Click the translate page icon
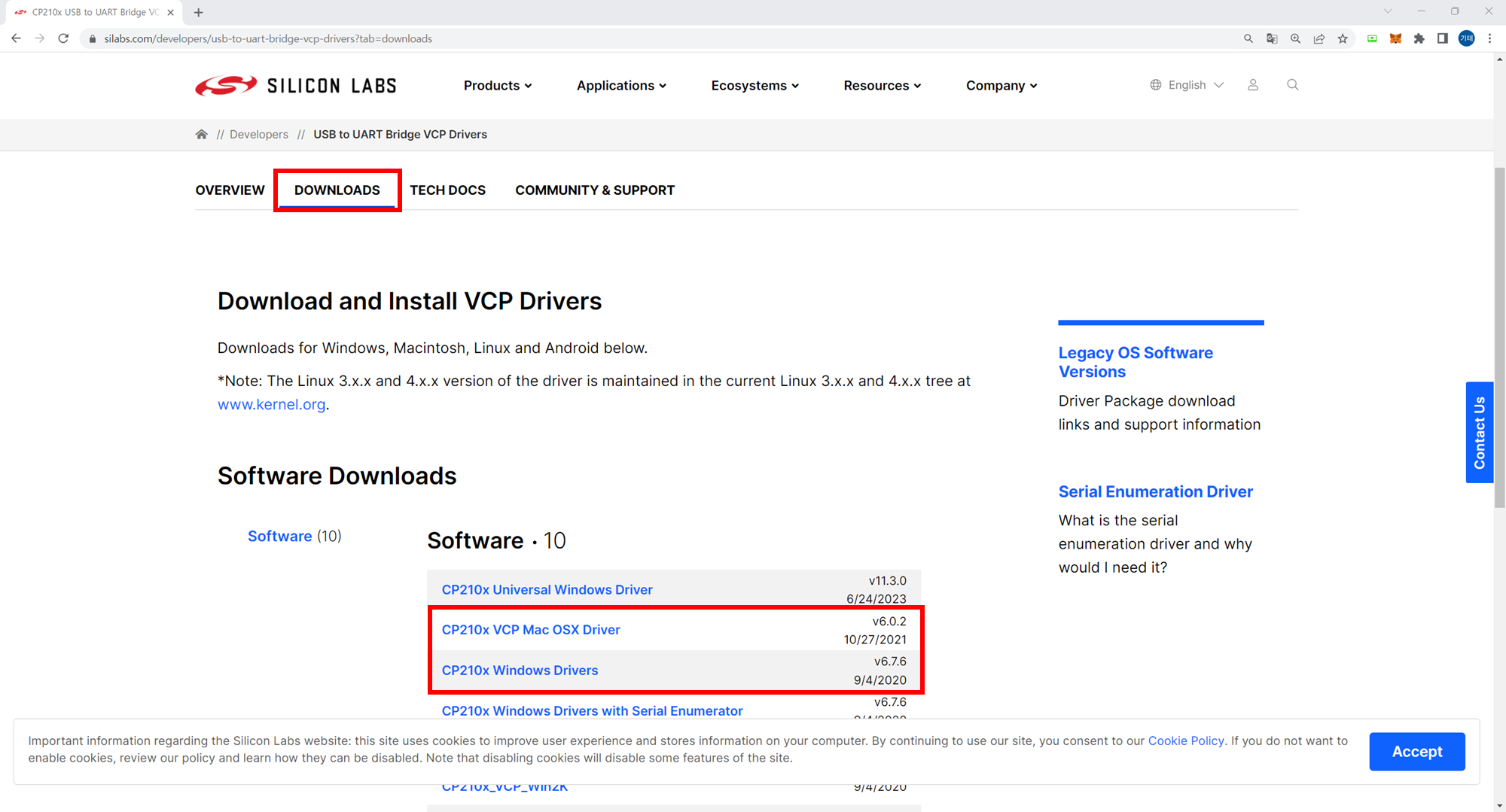1506x812 pixels. click(x=1272, y=38)
